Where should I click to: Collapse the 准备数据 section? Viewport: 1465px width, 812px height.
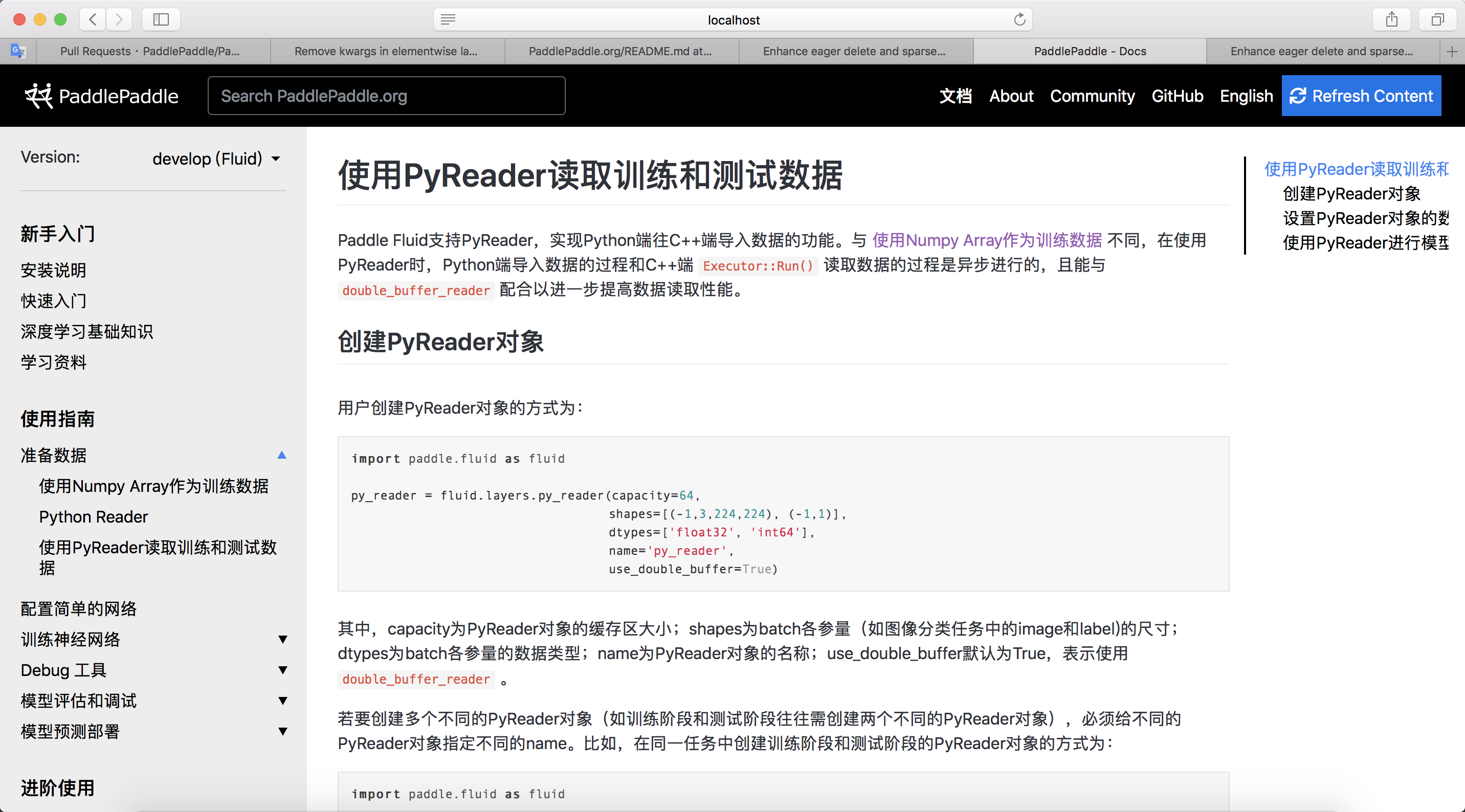(281, 455)
